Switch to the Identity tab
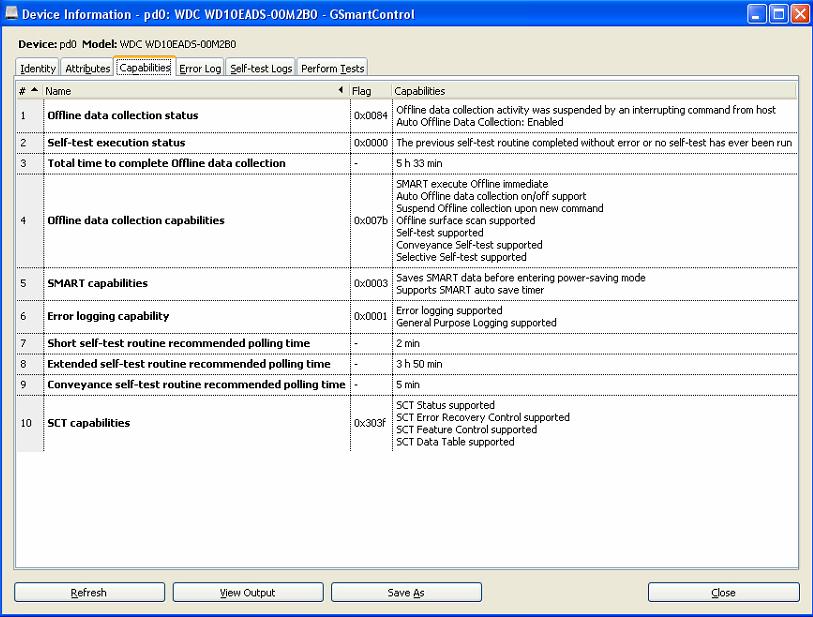 (37, 68)
